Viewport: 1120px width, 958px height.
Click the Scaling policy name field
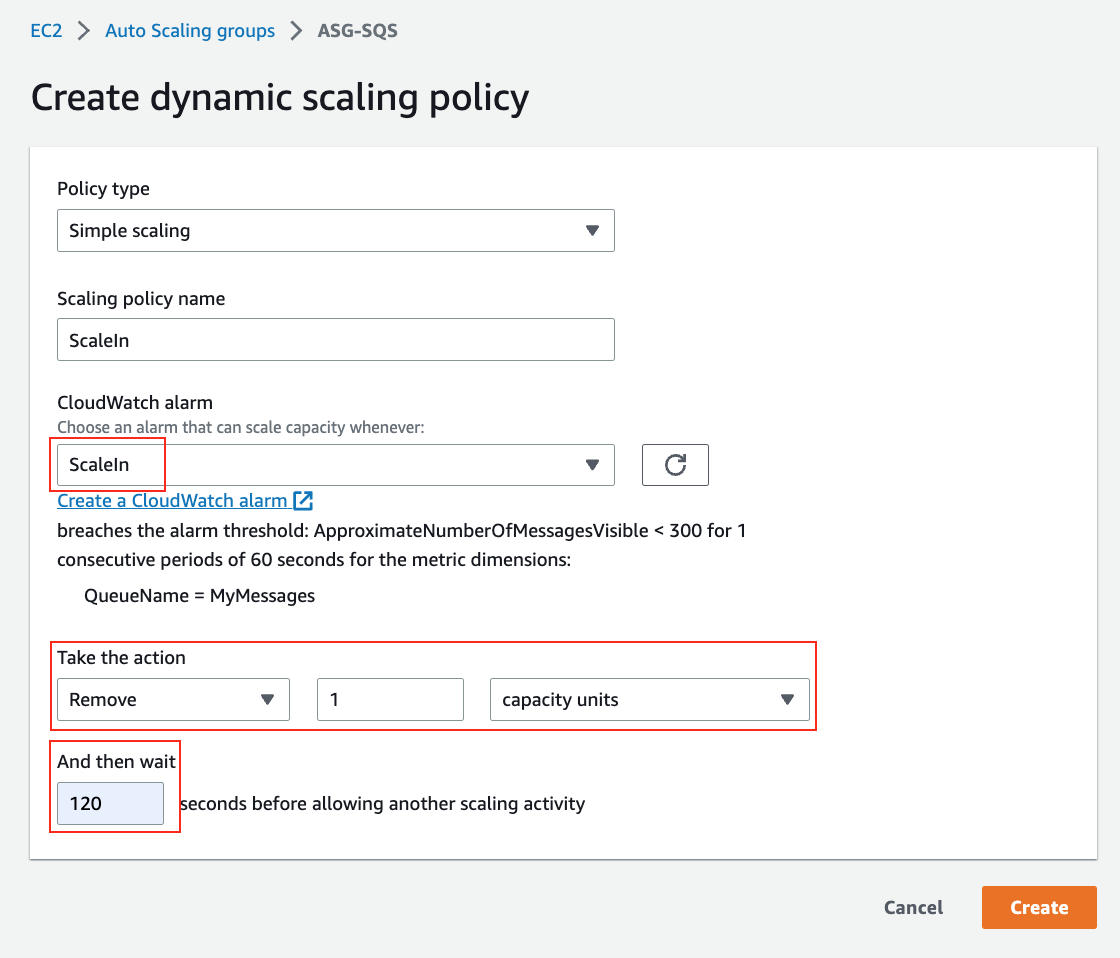point(336,339)
